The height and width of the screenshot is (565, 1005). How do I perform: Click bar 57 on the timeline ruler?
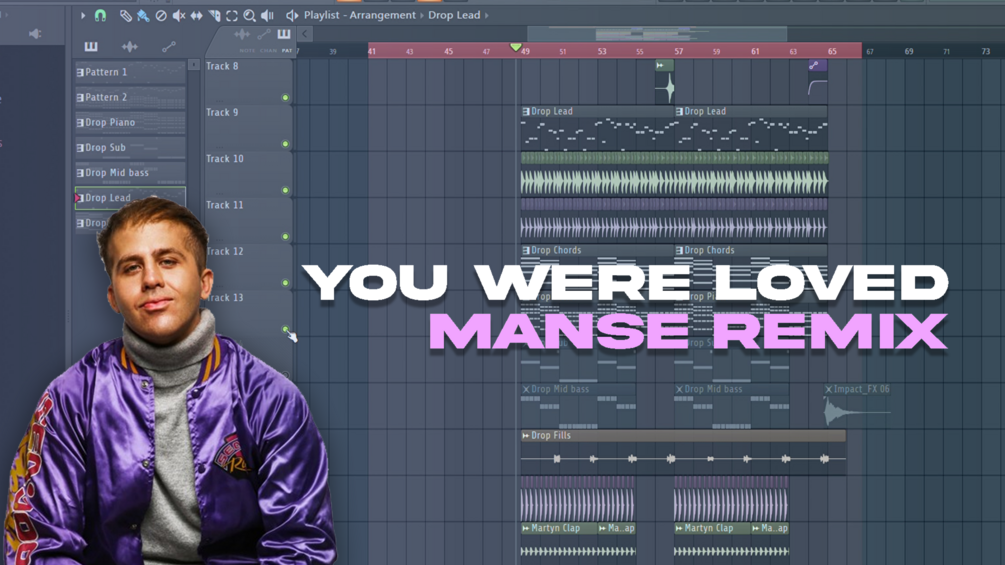pos(678,51)
